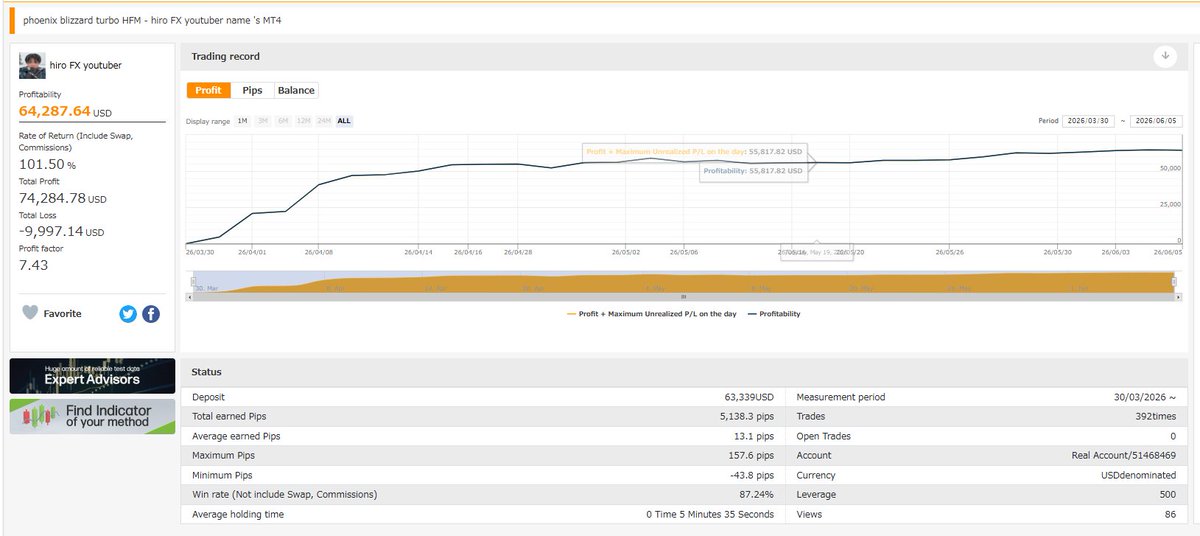The width and height of the screenshot is (1200, 536).
Task: Share via the Twitter icon
Action: coord(128,314)
